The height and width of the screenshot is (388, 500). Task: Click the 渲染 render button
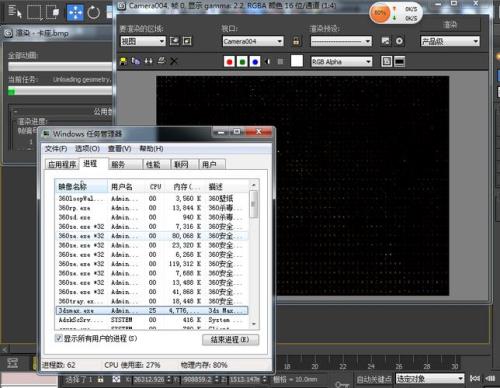click(450, 24)
